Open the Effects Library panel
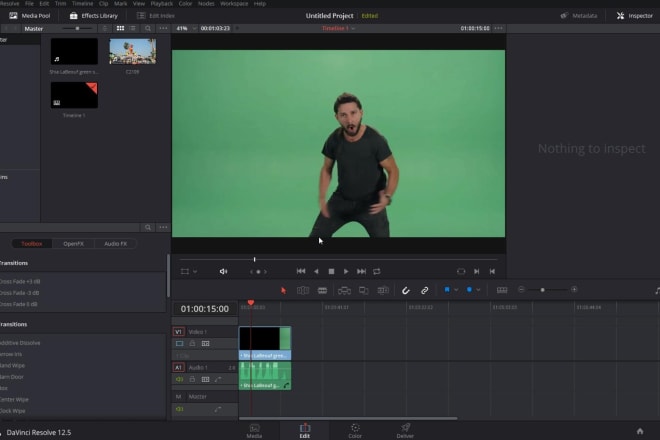Viewport: 660px width, 440px height. pos(93,16)
